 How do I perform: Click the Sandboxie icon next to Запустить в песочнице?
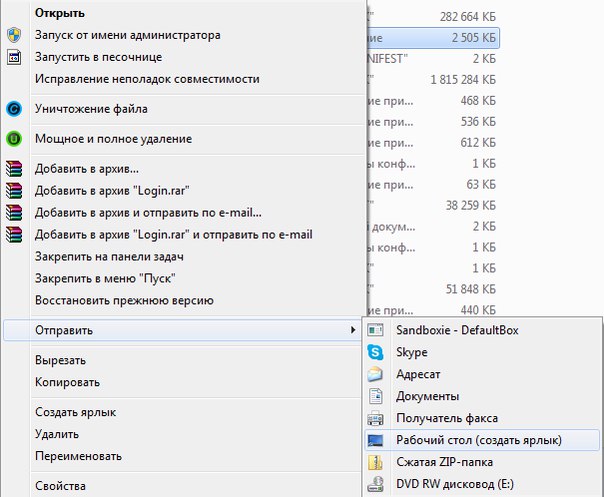[14, 57]
